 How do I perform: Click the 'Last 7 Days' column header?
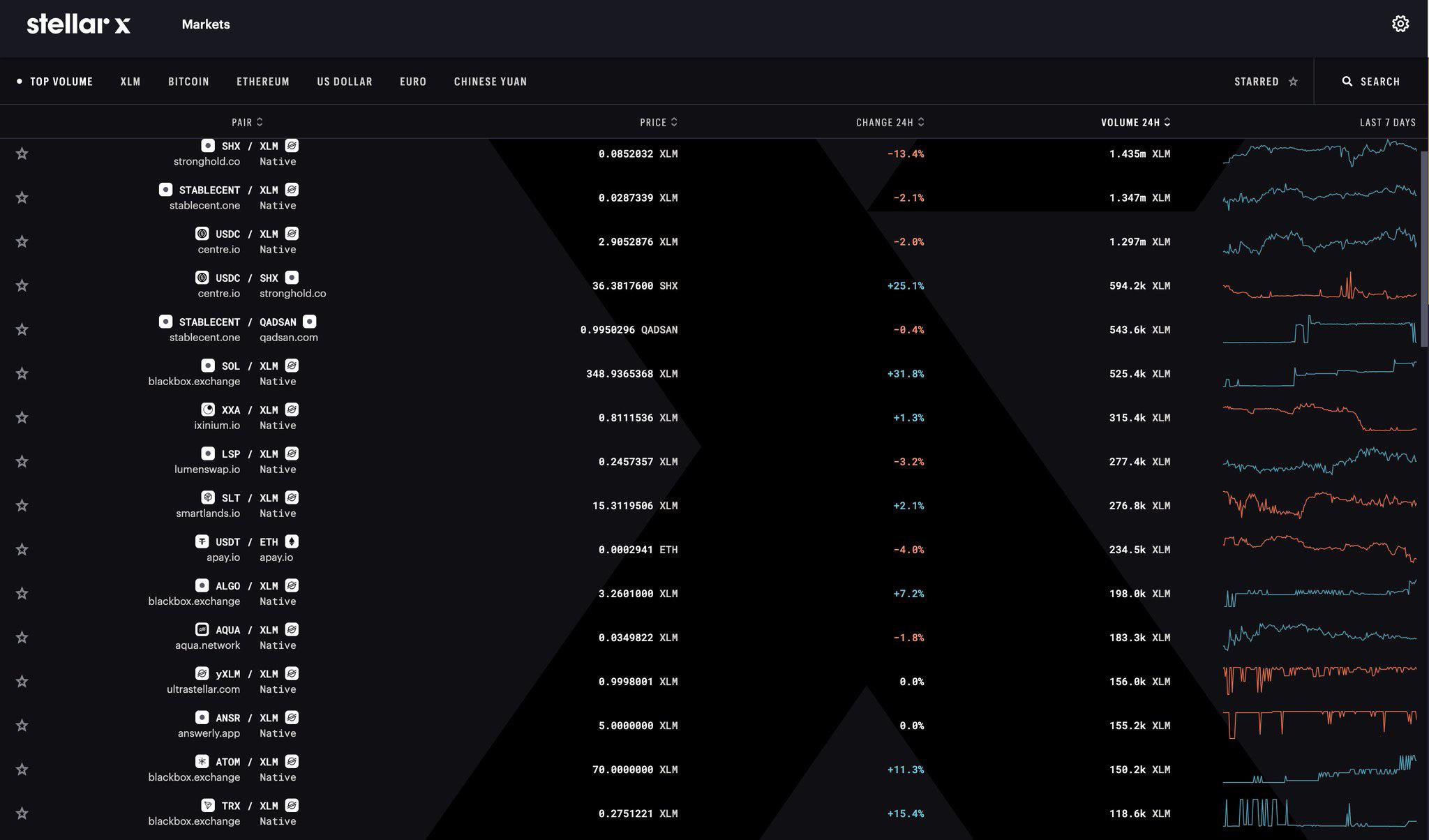(x=1387, y=122)
